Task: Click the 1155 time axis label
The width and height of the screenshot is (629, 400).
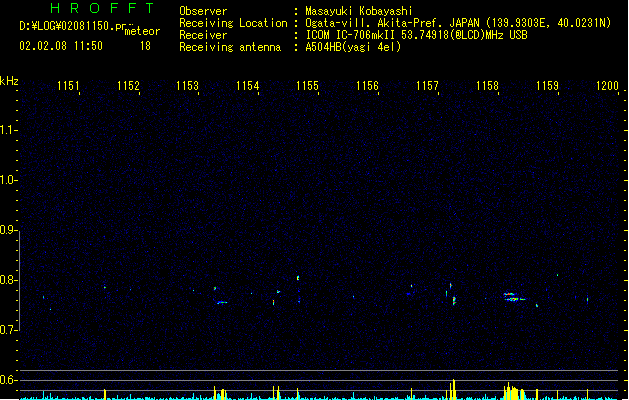Action: pyautogui.click(x=307, y=86)
